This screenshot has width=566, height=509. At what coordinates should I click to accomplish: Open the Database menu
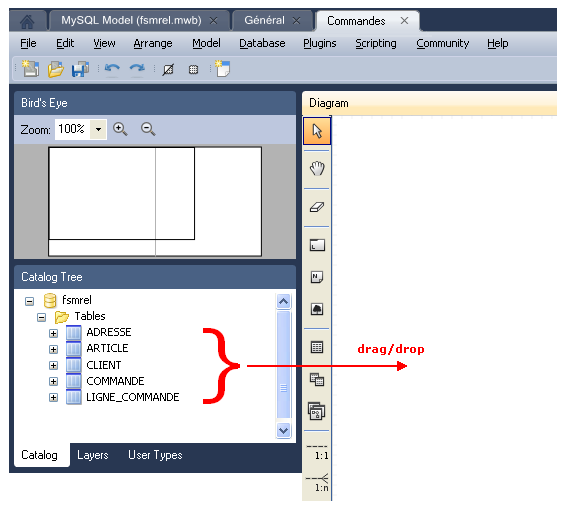tap(262, 43)
